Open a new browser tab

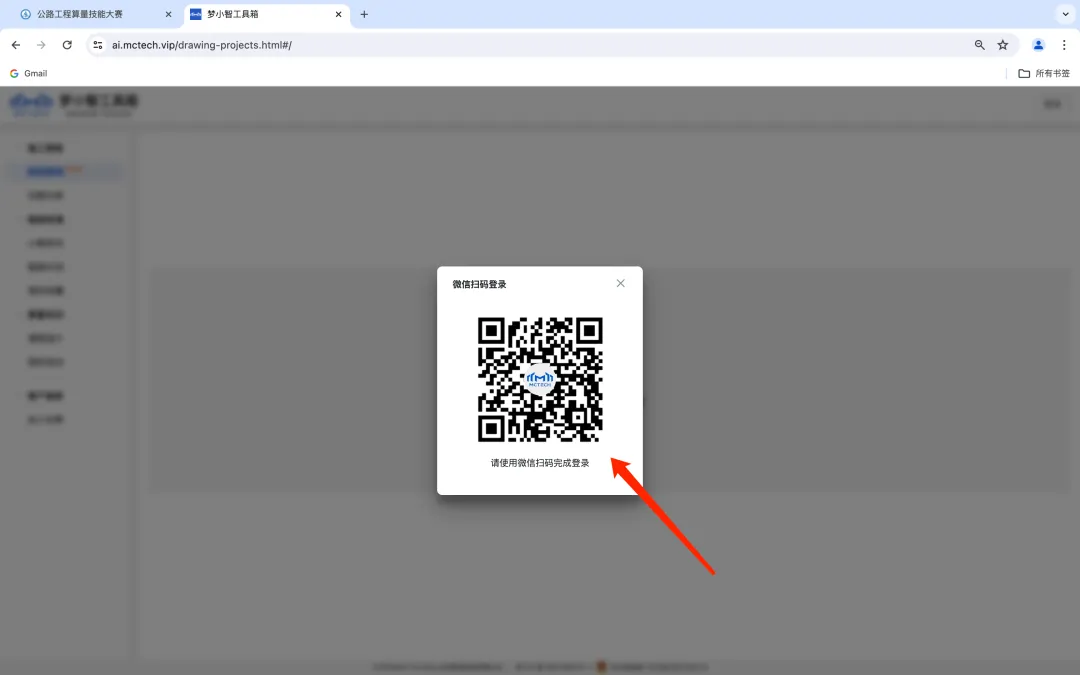coord(364,15)
